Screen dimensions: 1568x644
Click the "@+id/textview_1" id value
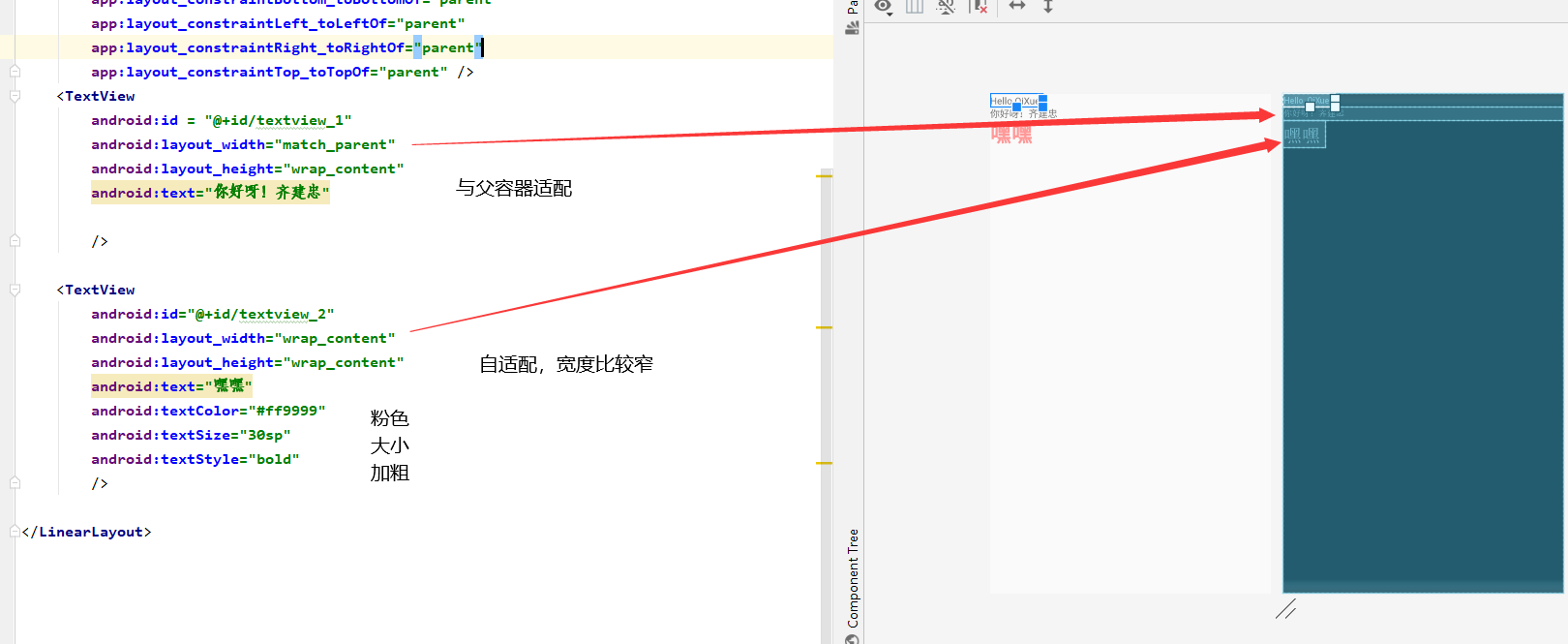pyautogui.click(x=278, y=120)
